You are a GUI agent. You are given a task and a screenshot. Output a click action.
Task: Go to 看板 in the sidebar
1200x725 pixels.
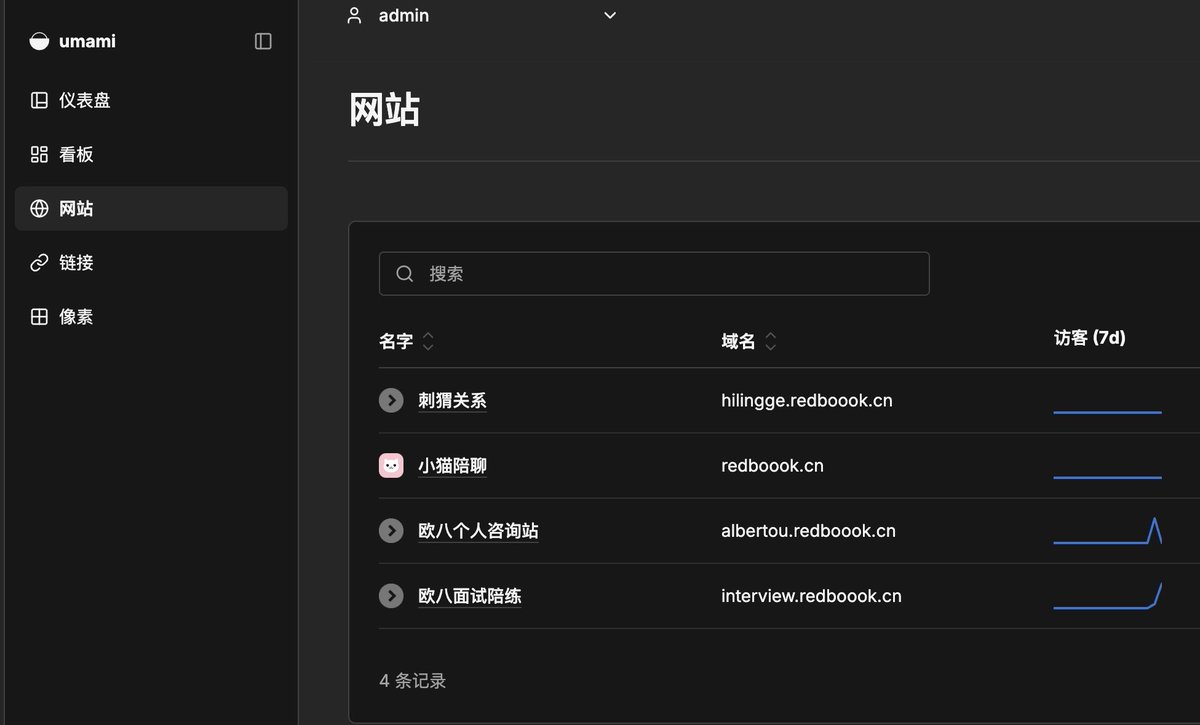[151, 154]
